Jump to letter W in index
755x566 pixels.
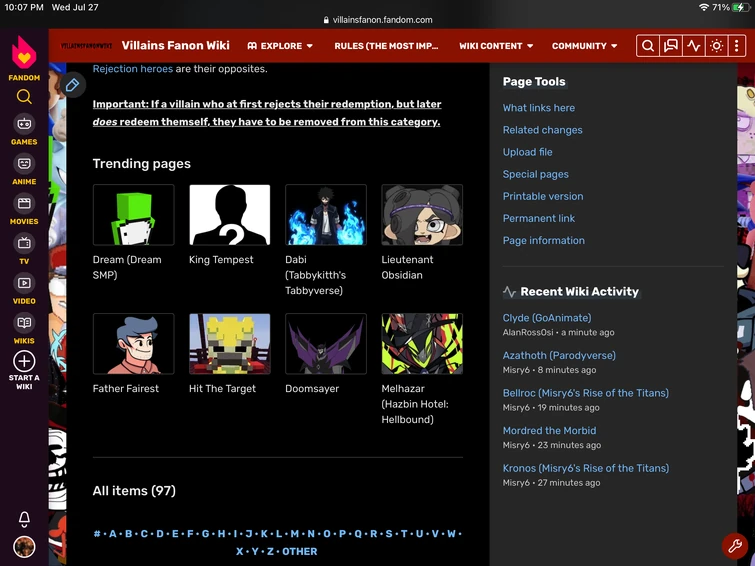(x=451, y=534)
